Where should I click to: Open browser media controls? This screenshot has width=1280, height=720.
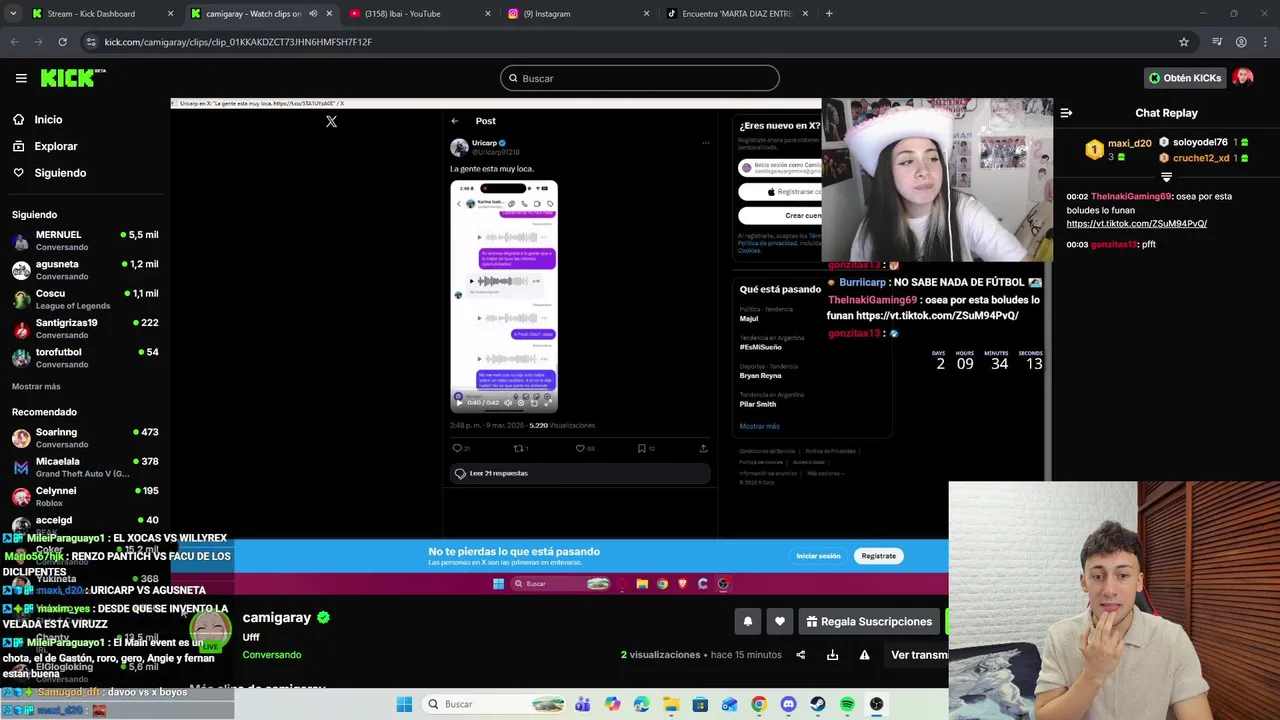[1217, 42]
